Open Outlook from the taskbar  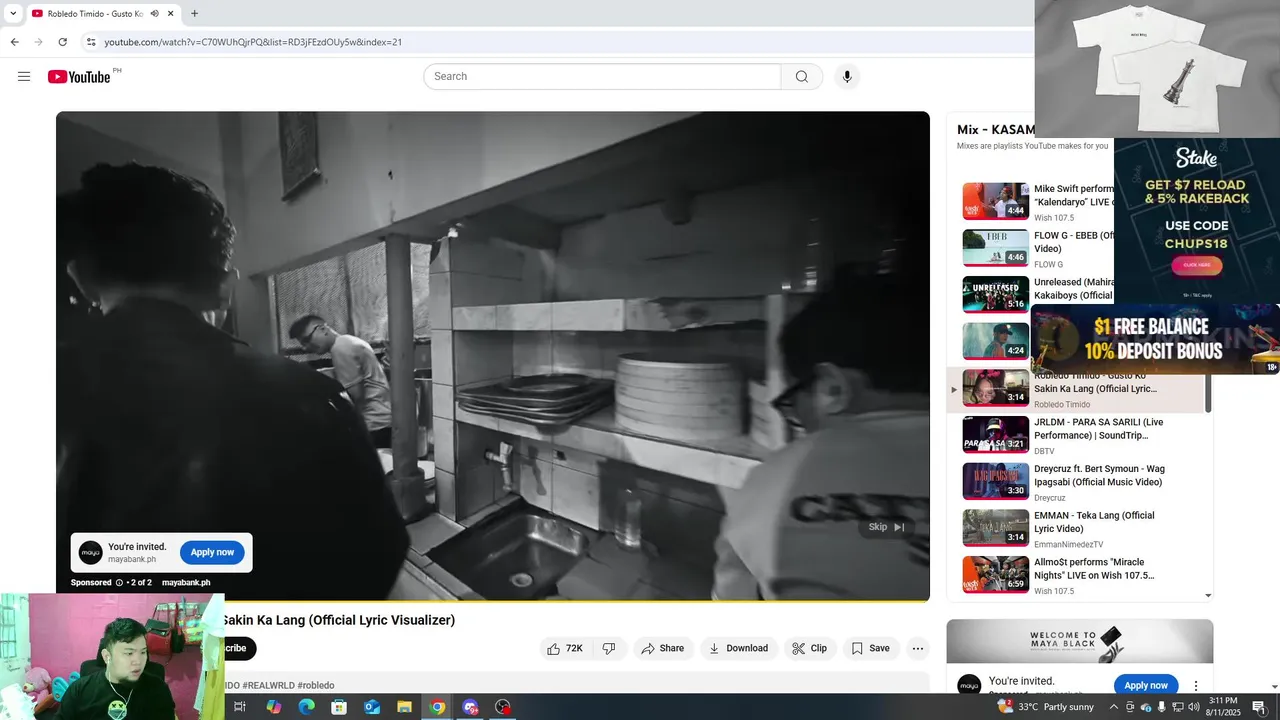[372, 707]
